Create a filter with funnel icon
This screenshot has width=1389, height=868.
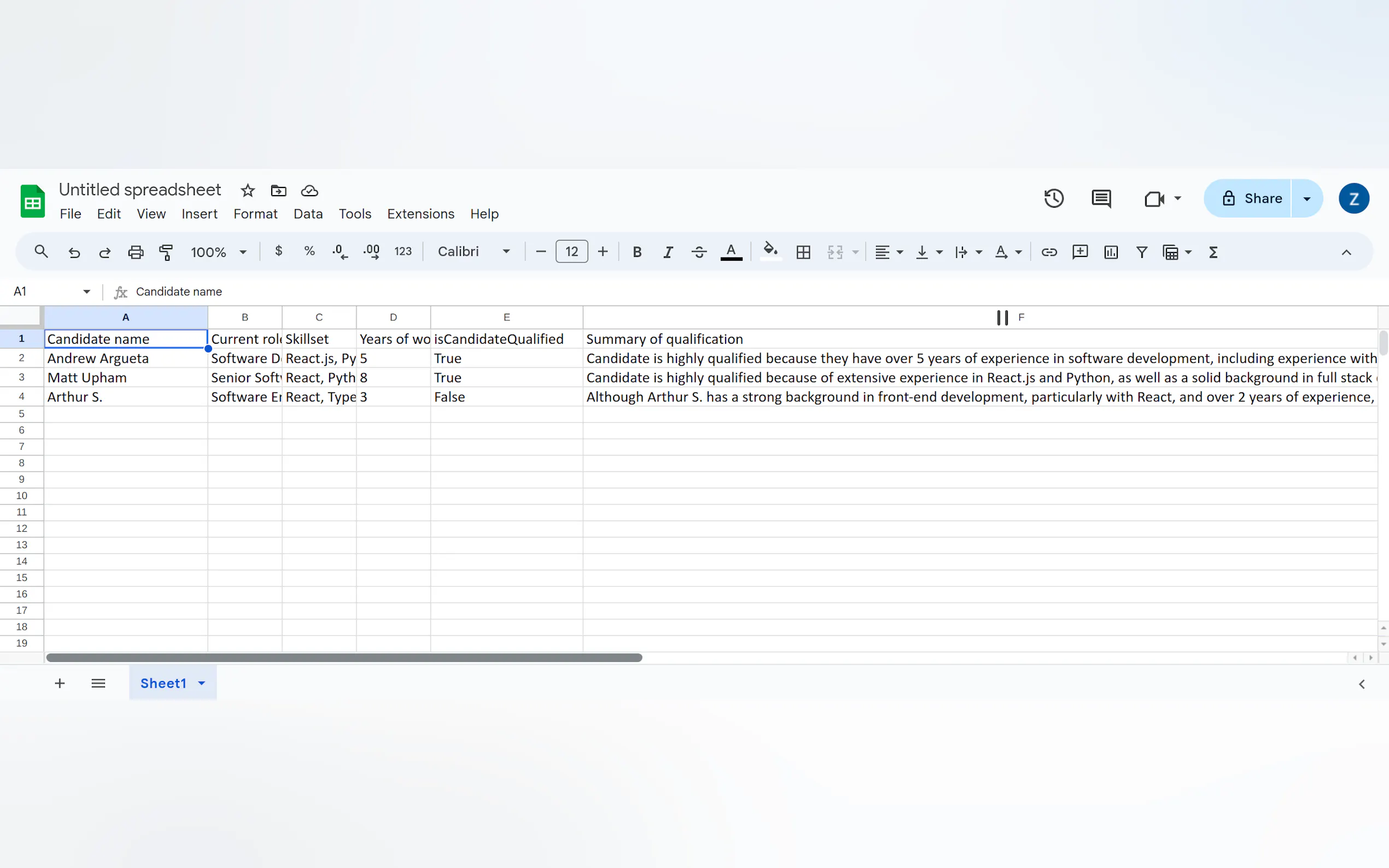tap(1141, 252)
